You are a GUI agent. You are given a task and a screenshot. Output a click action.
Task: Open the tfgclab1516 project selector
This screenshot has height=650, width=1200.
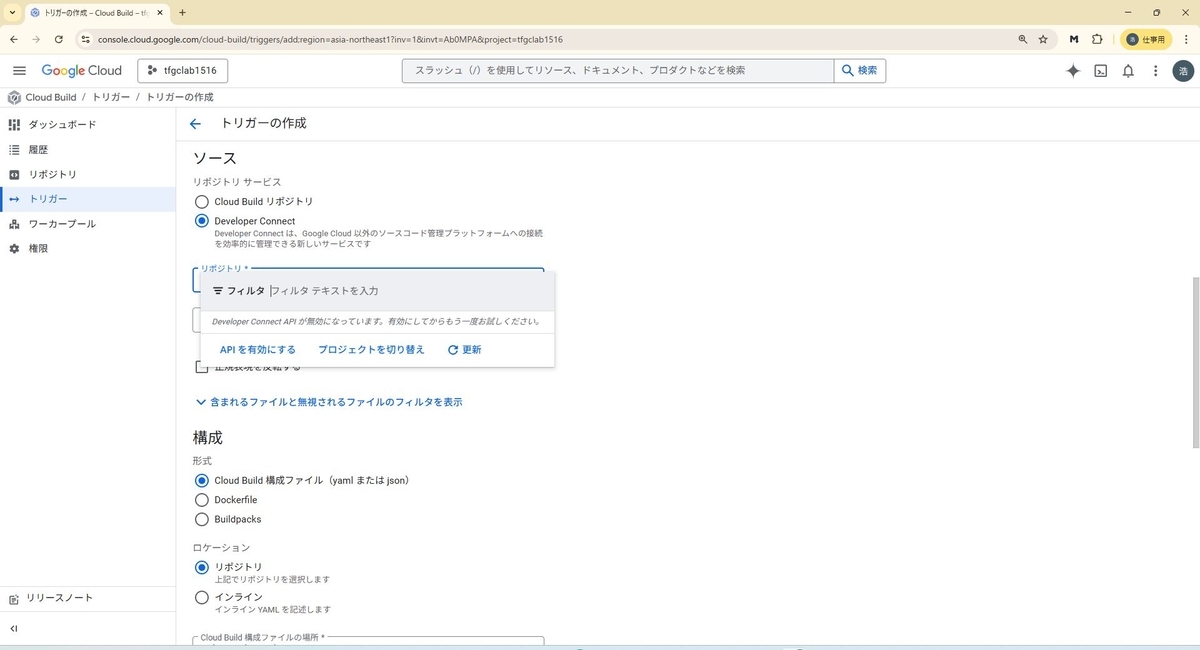pyautogui.click(x=183, y=71)
